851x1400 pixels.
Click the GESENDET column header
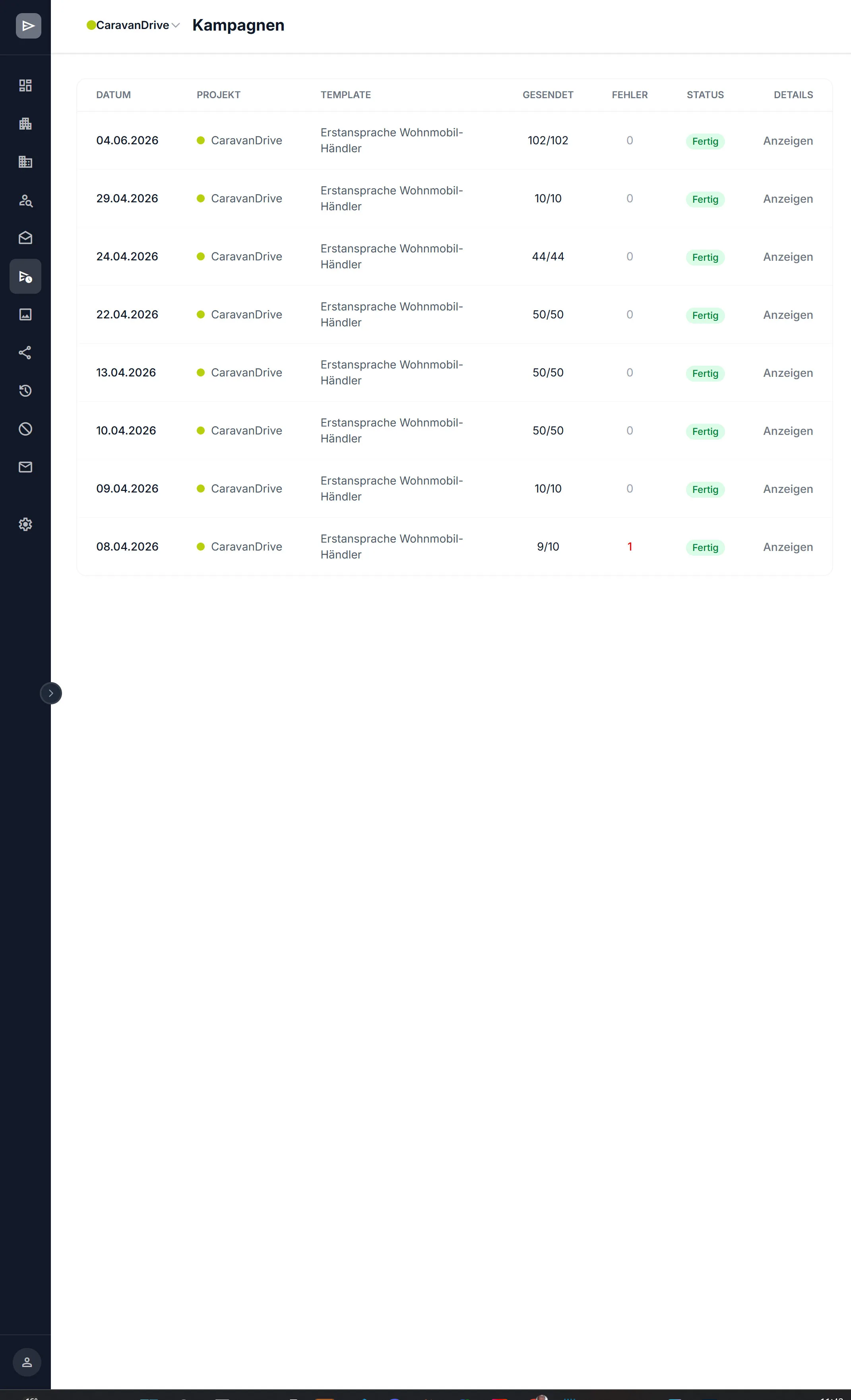(548, 95)
